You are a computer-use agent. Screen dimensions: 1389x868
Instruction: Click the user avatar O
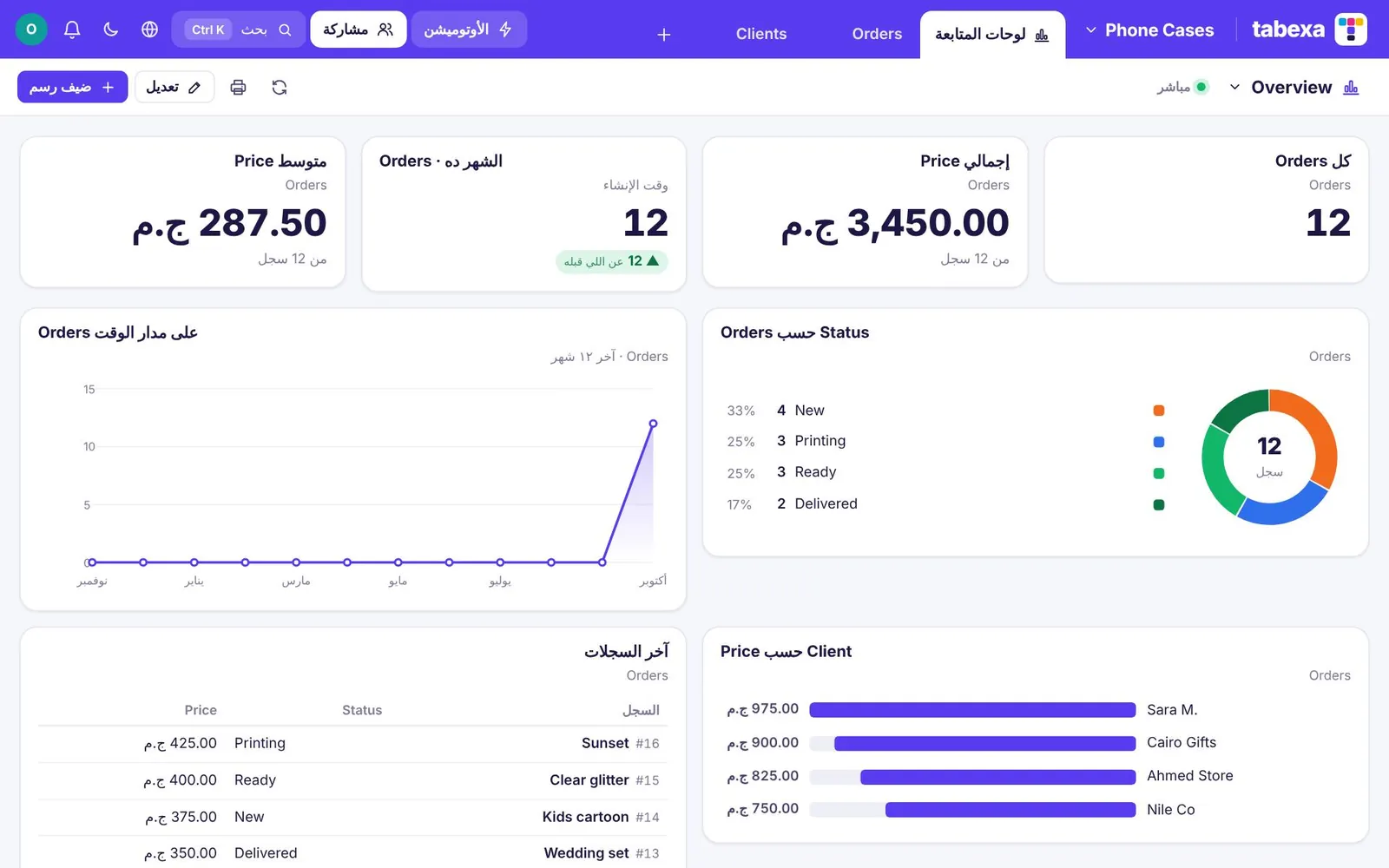pos(31,30)
